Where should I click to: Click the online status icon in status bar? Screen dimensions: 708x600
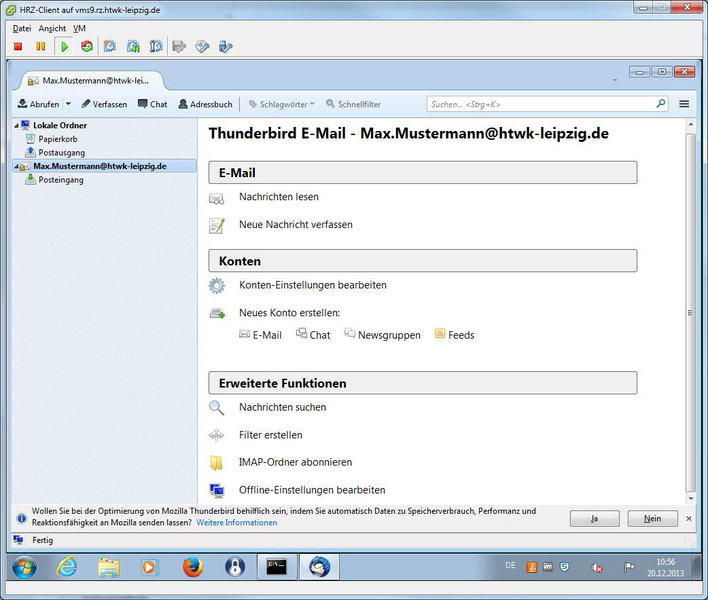19,540
